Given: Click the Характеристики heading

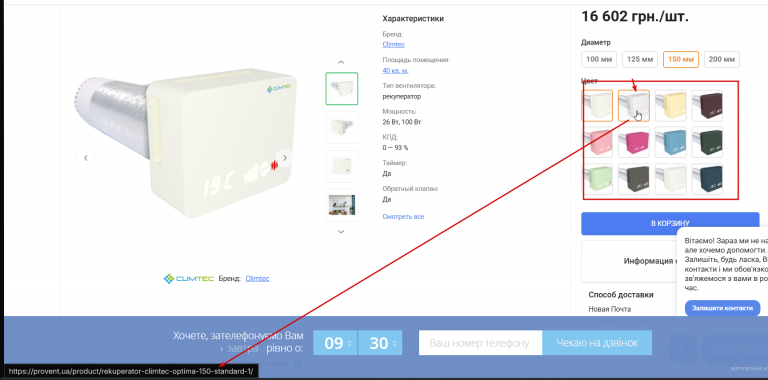Looking at the screenshot, I should click(x=413, y=19).
